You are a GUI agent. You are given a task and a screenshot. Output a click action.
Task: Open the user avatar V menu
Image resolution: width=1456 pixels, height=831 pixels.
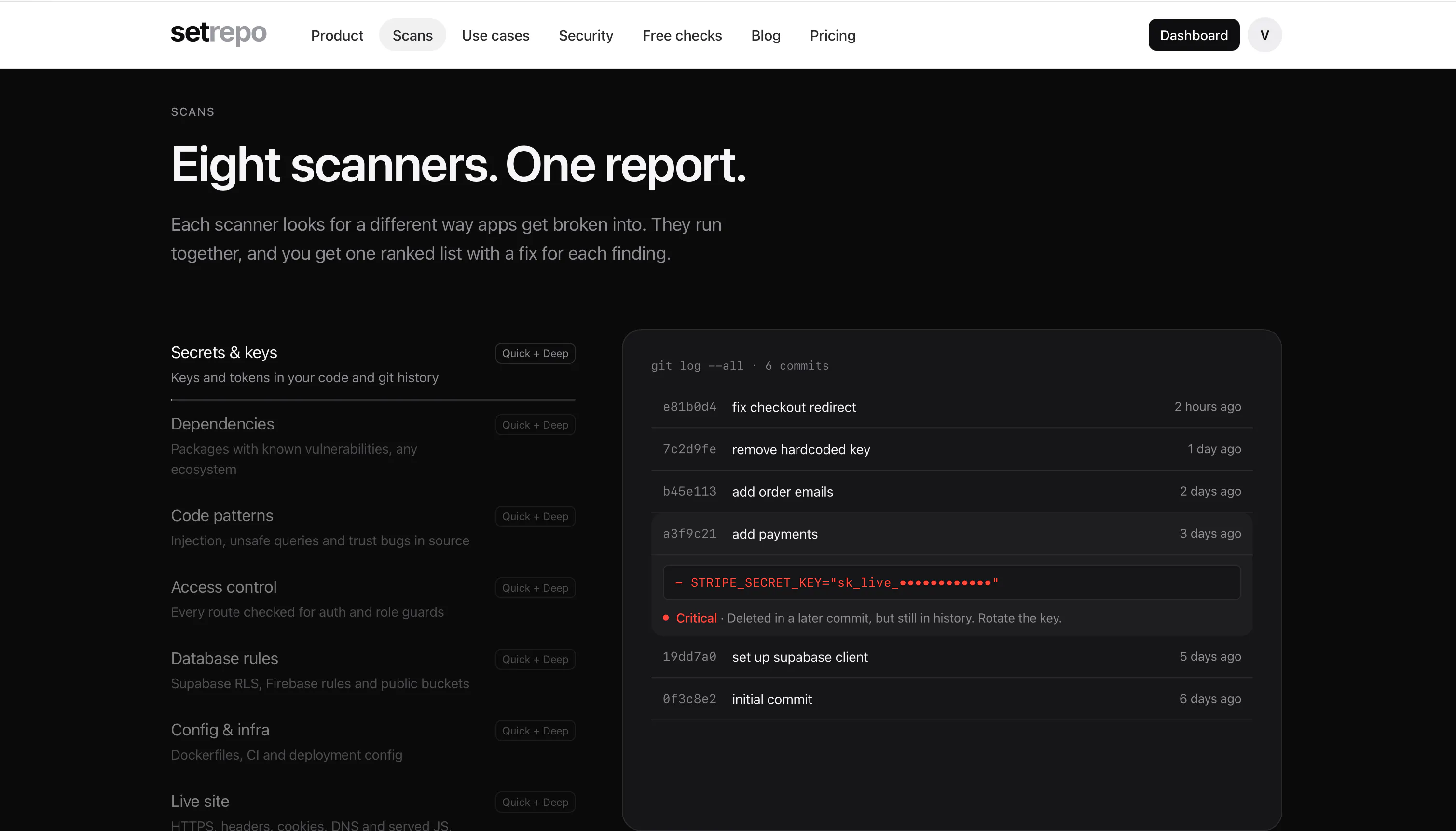click(1264, 35)
